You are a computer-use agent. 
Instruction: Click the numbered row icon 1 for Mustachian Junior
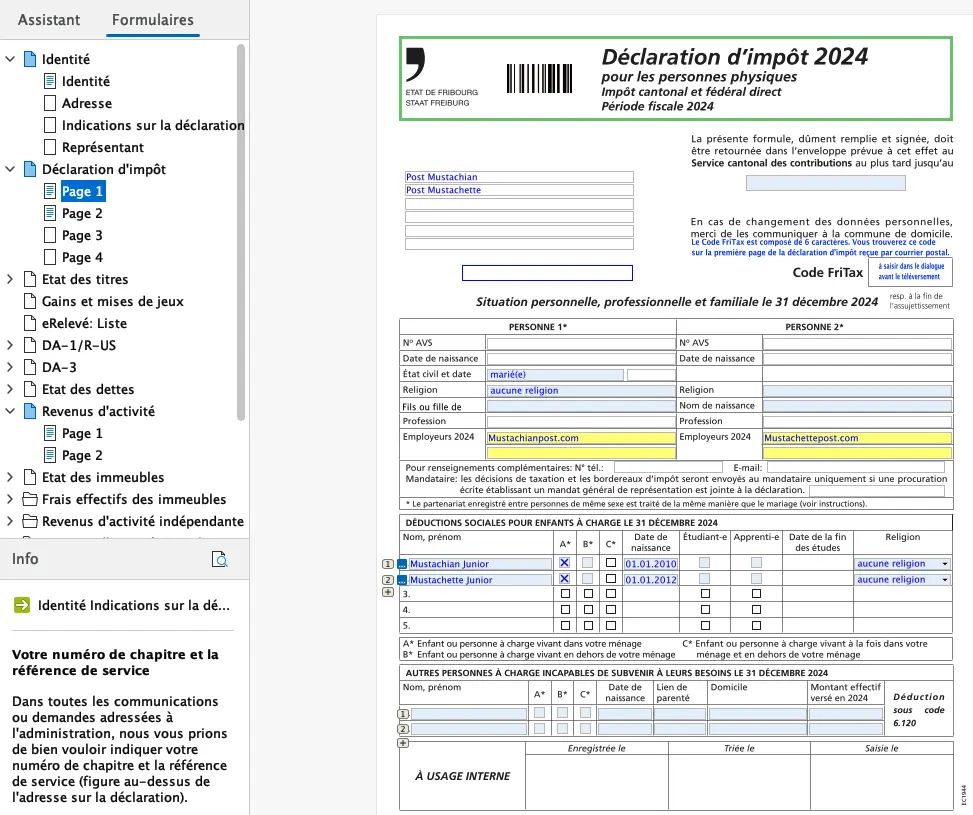pyautogui.click(x=386, y=564)
